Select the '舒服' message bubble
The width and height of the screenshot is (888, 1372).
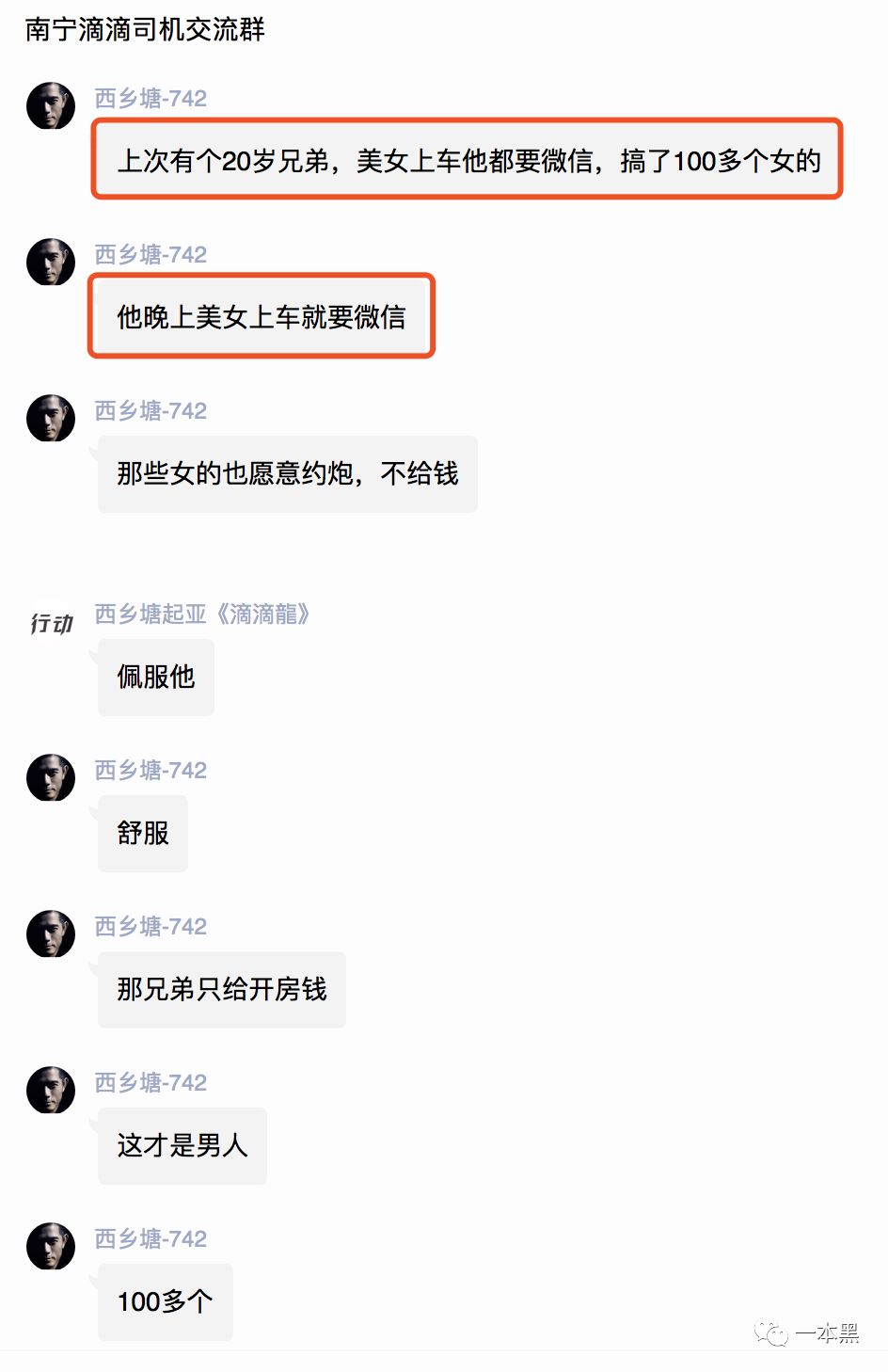pos(143,834)
